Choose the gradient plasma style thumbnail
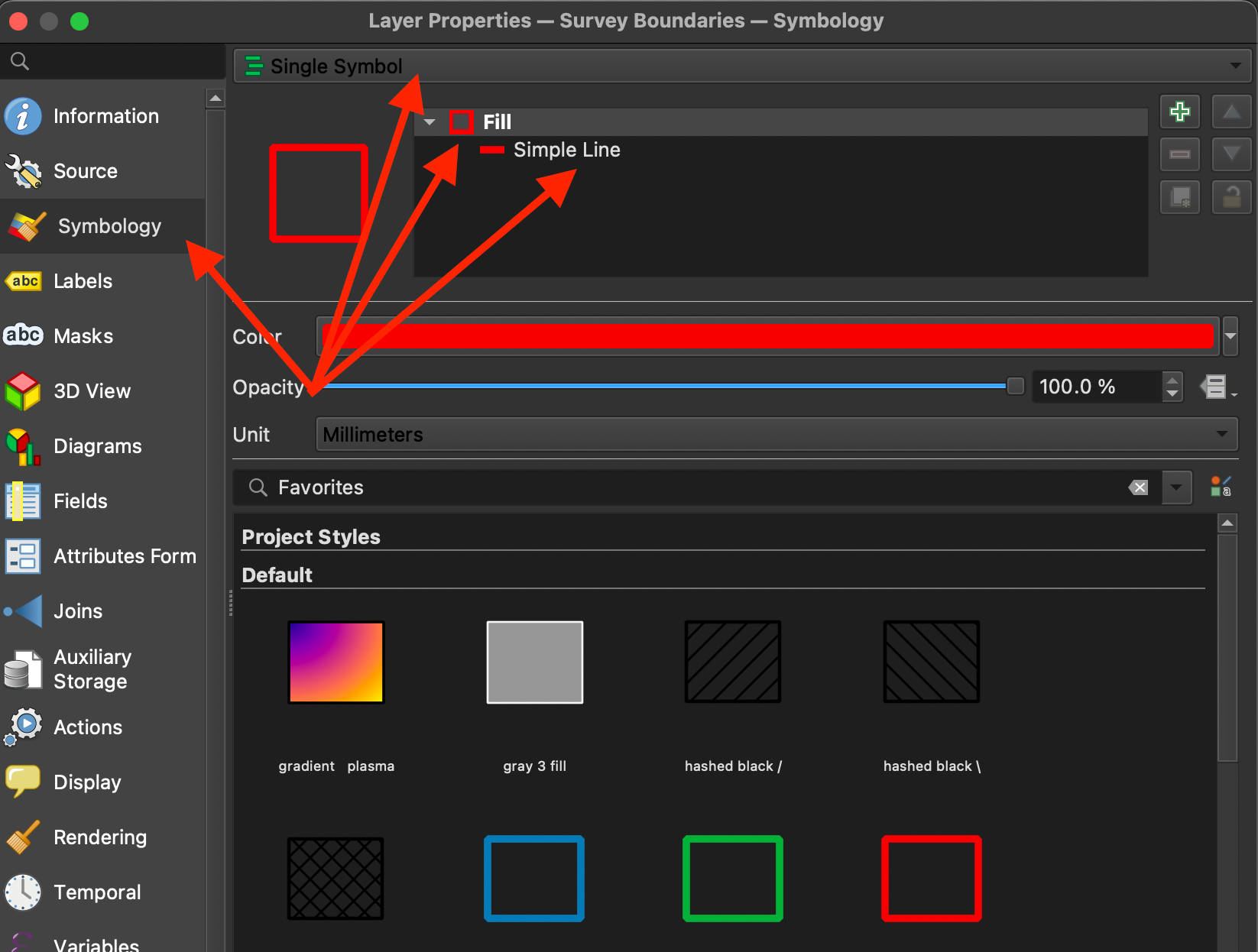The height and width of the screenshot is (952, 1258). tap(336, 662)
